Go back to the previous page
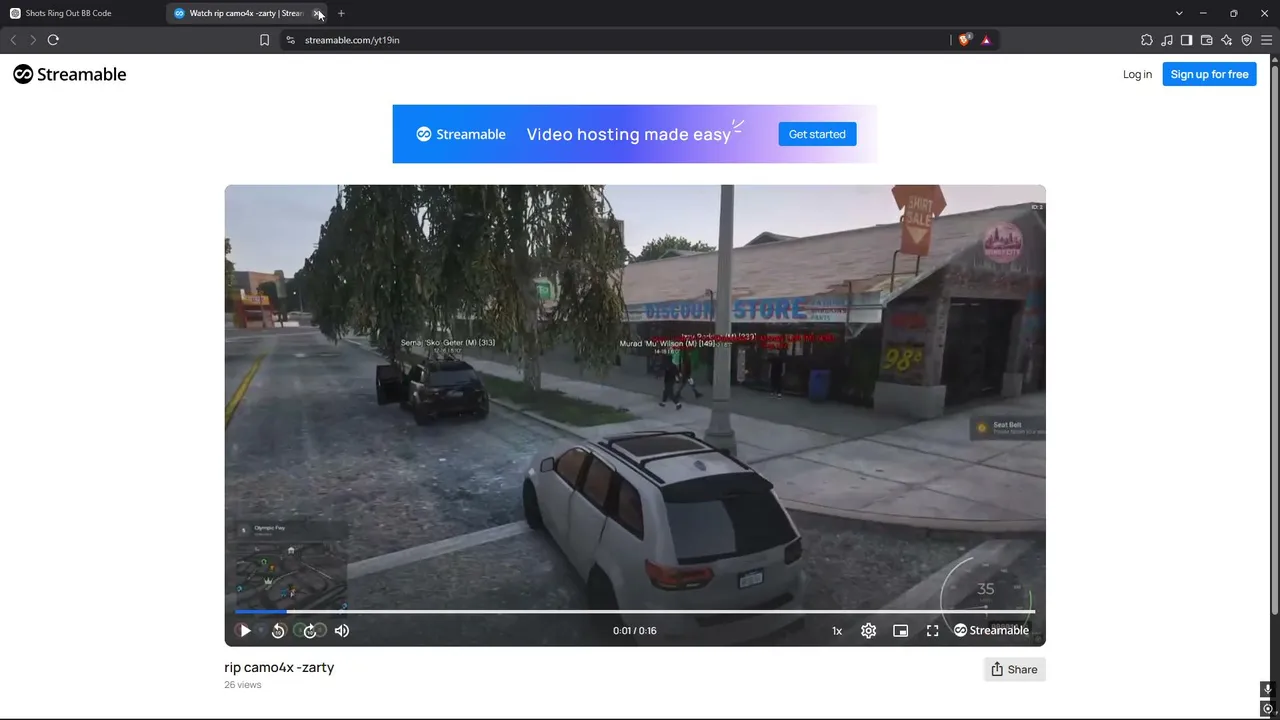The width and height of the screenshot is (1280, 720). 13,40
